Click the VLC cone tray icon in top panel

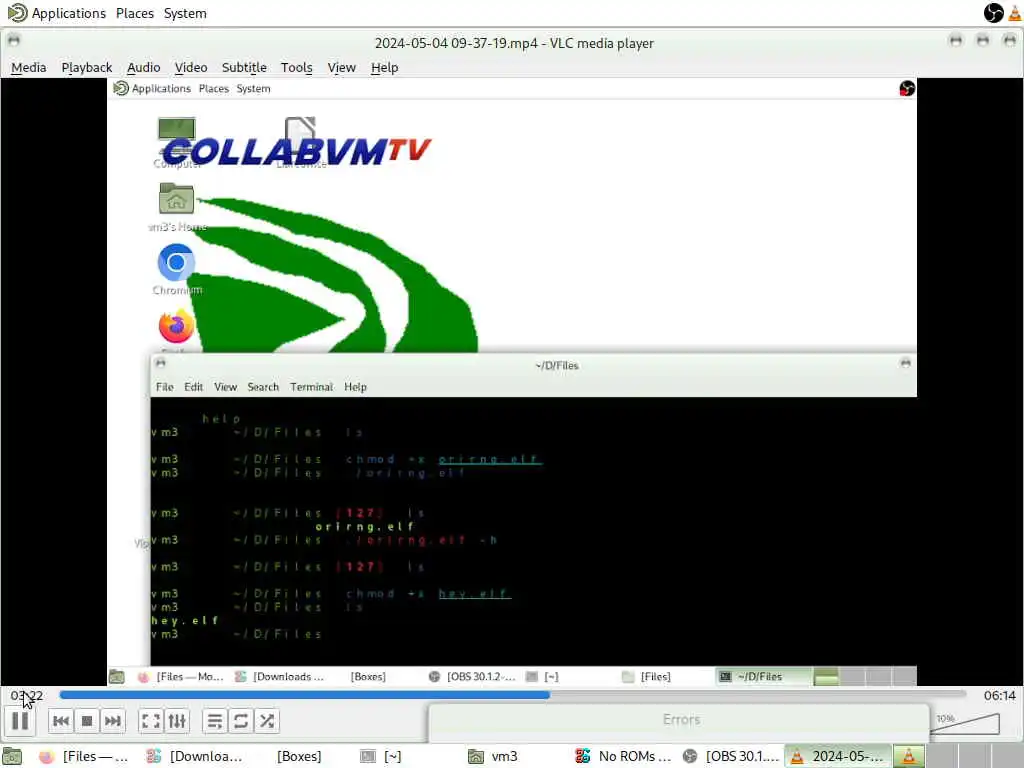tap(1016, 13)
